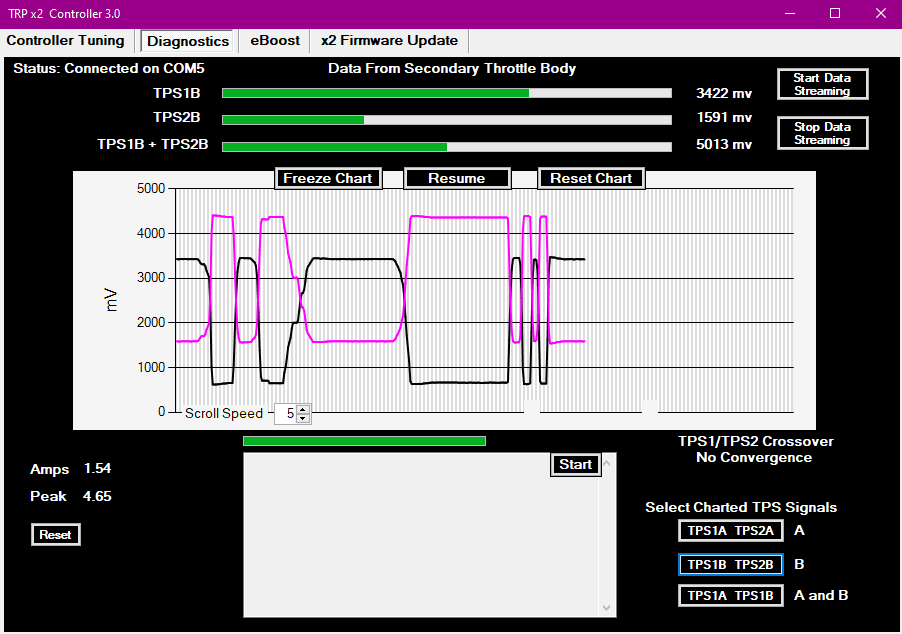
Task: Click the No Convergence crossover status
Action: click(x=754, y=457)
